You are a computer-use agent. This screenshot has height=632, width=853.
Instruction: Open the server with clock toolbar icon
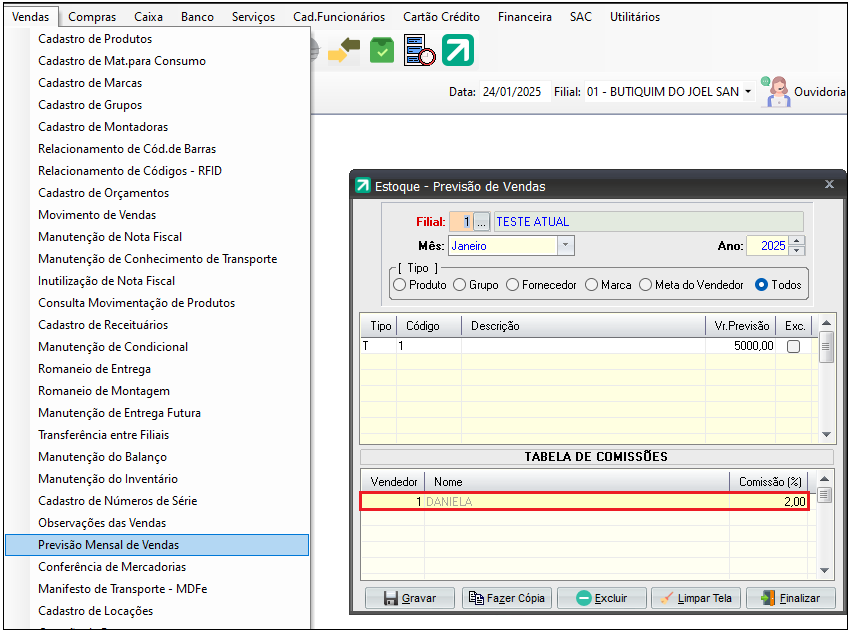pyautogui.click(x=419, y=51)
